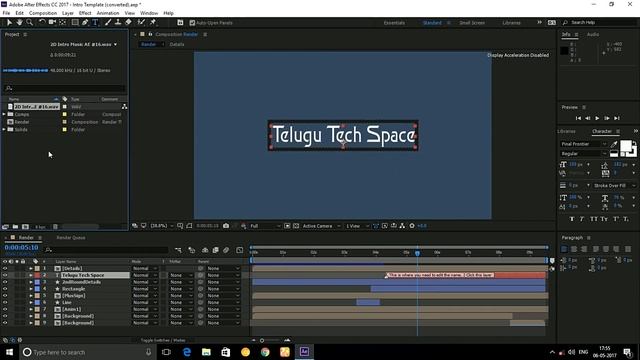Open the Stroke Over Fill dropdown
The height and width of the screenshot is (360, 640).
pyautogui.click(x=614, y=185)
